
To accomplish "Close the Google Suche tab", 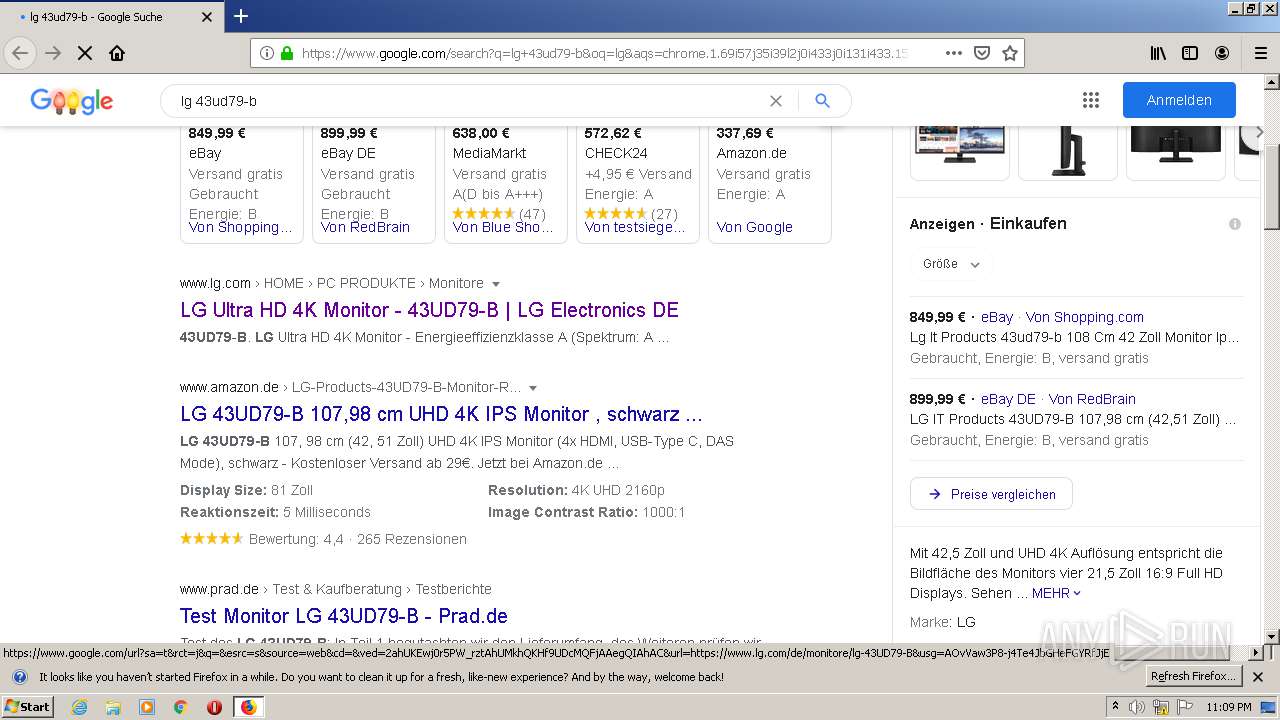I will pos(207,17).
